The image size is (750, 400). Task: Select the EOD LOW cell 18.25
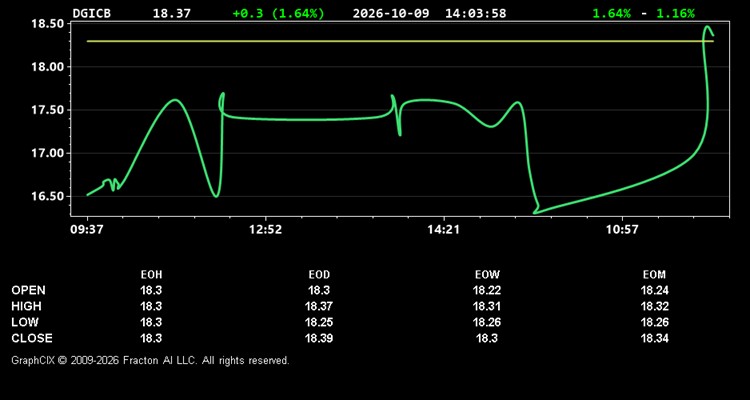tap(319, 322)
